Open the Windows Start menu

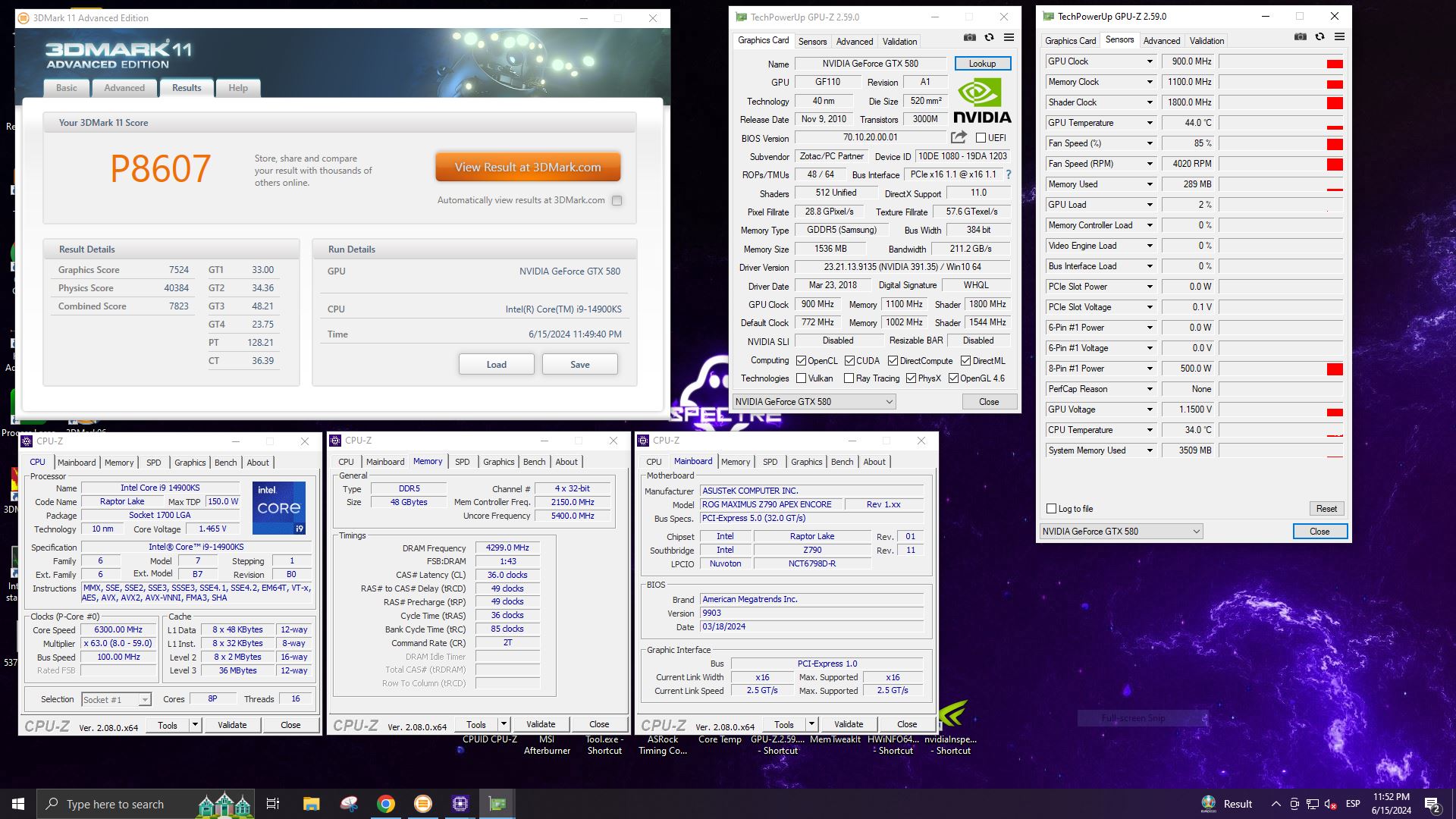coord(18,804)
